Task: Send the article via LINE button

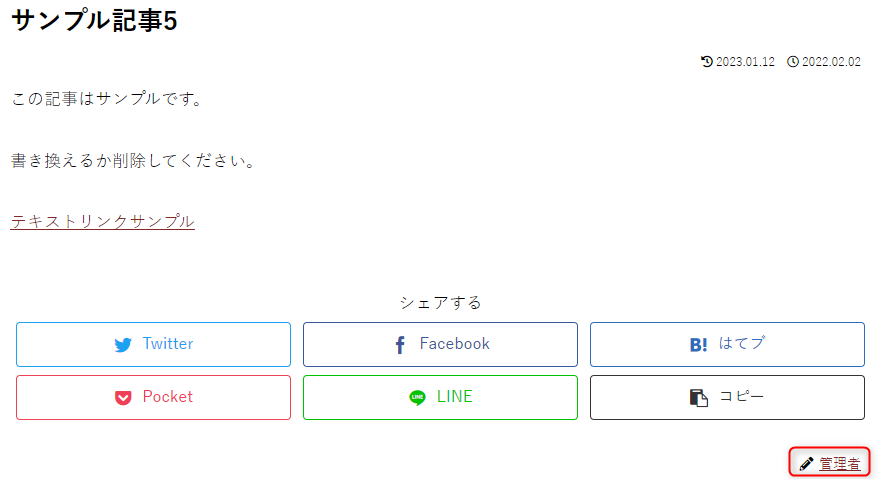Action: point(440,398)
